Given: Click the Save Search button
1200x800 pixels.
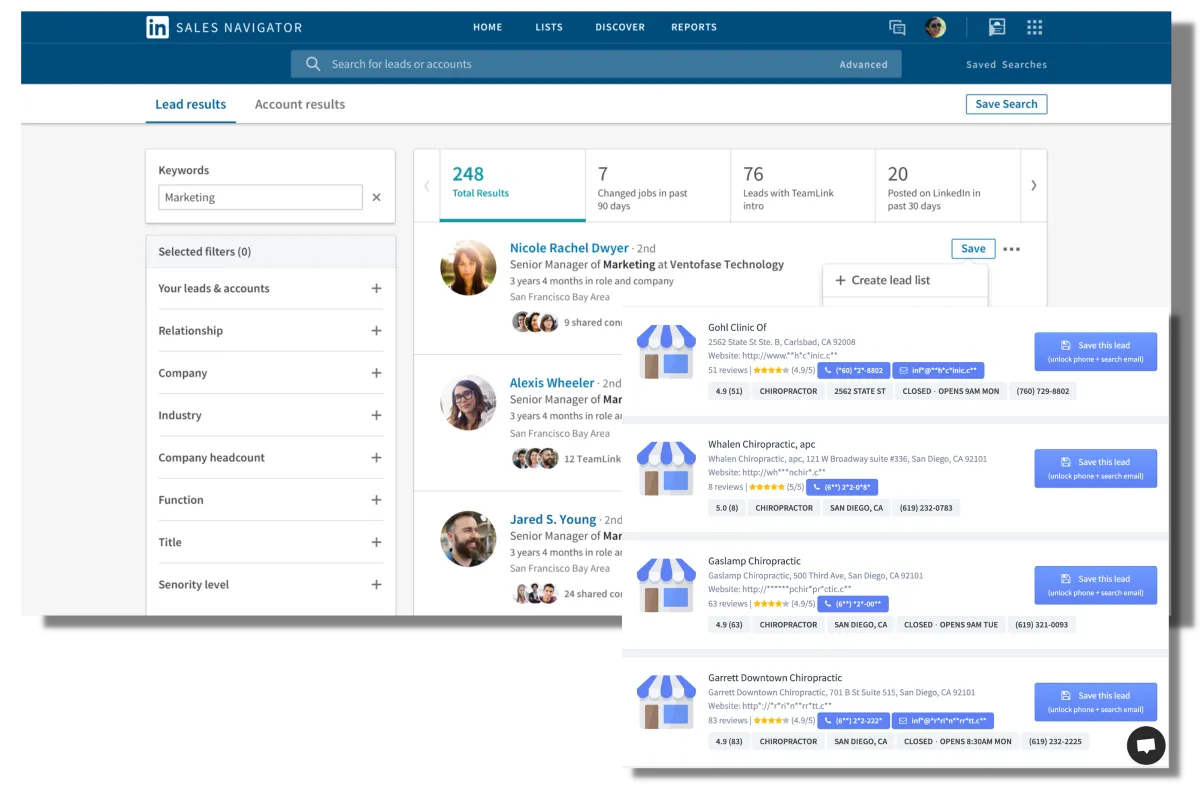Looking at the screenshot, I should [x=1006, y=104].
